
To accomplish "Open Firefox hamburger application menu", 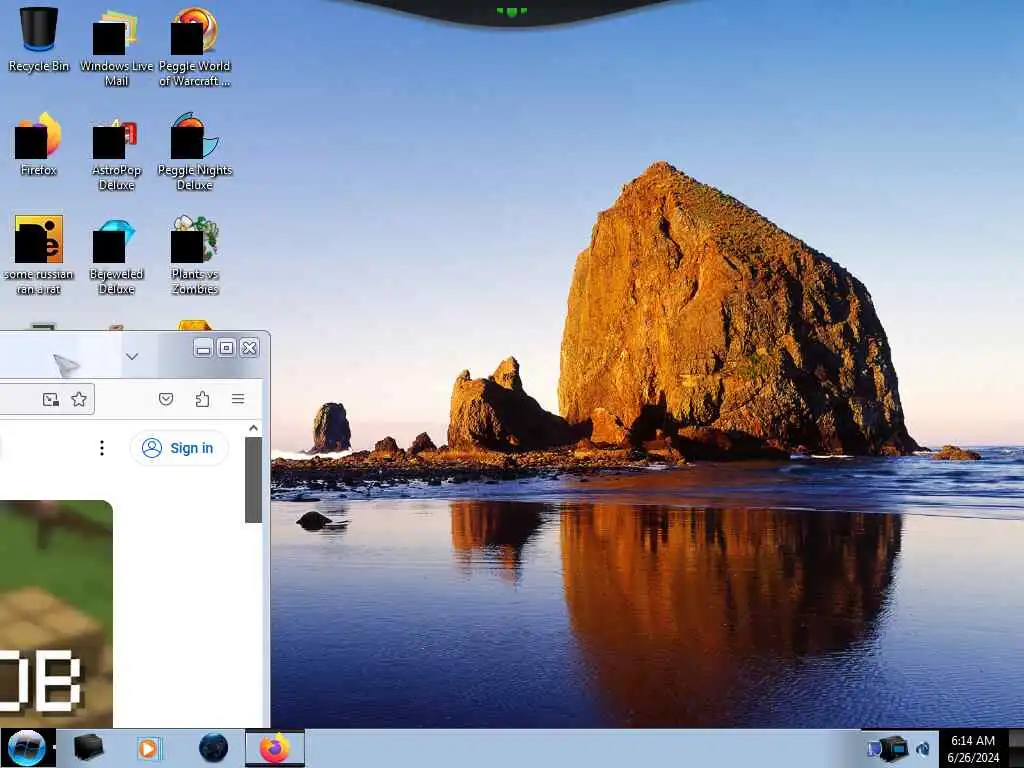I will [x=238, y=399].
